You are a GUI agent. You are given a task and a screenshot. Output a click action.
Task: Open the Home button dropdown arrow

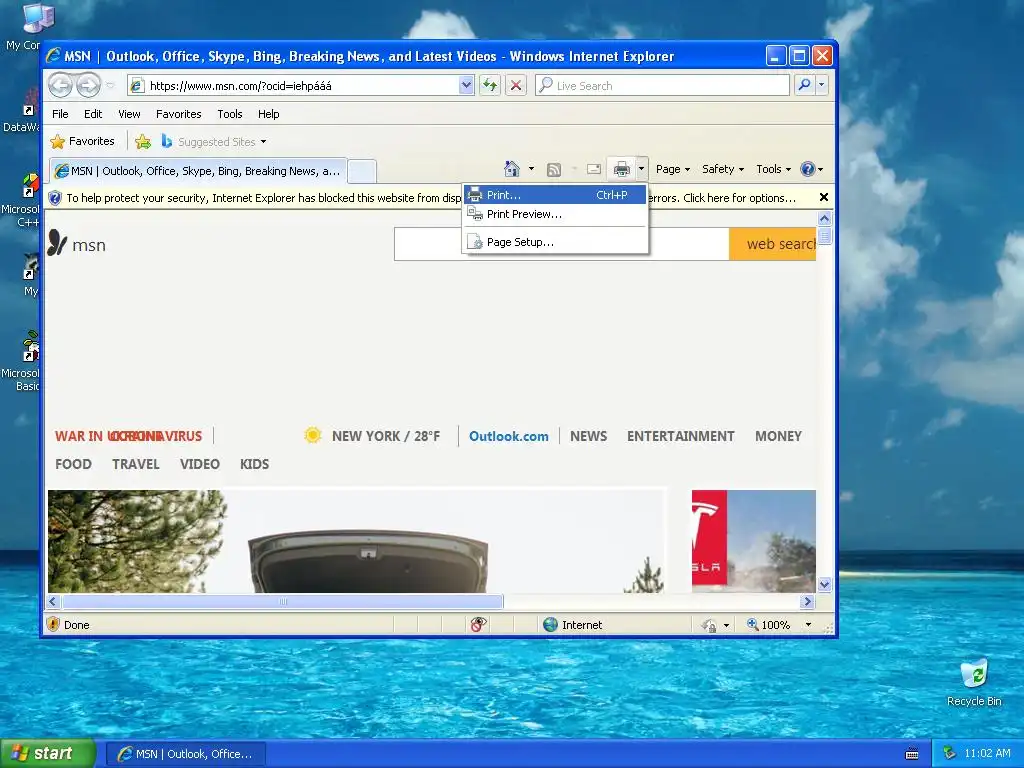(x=531, y=169)
